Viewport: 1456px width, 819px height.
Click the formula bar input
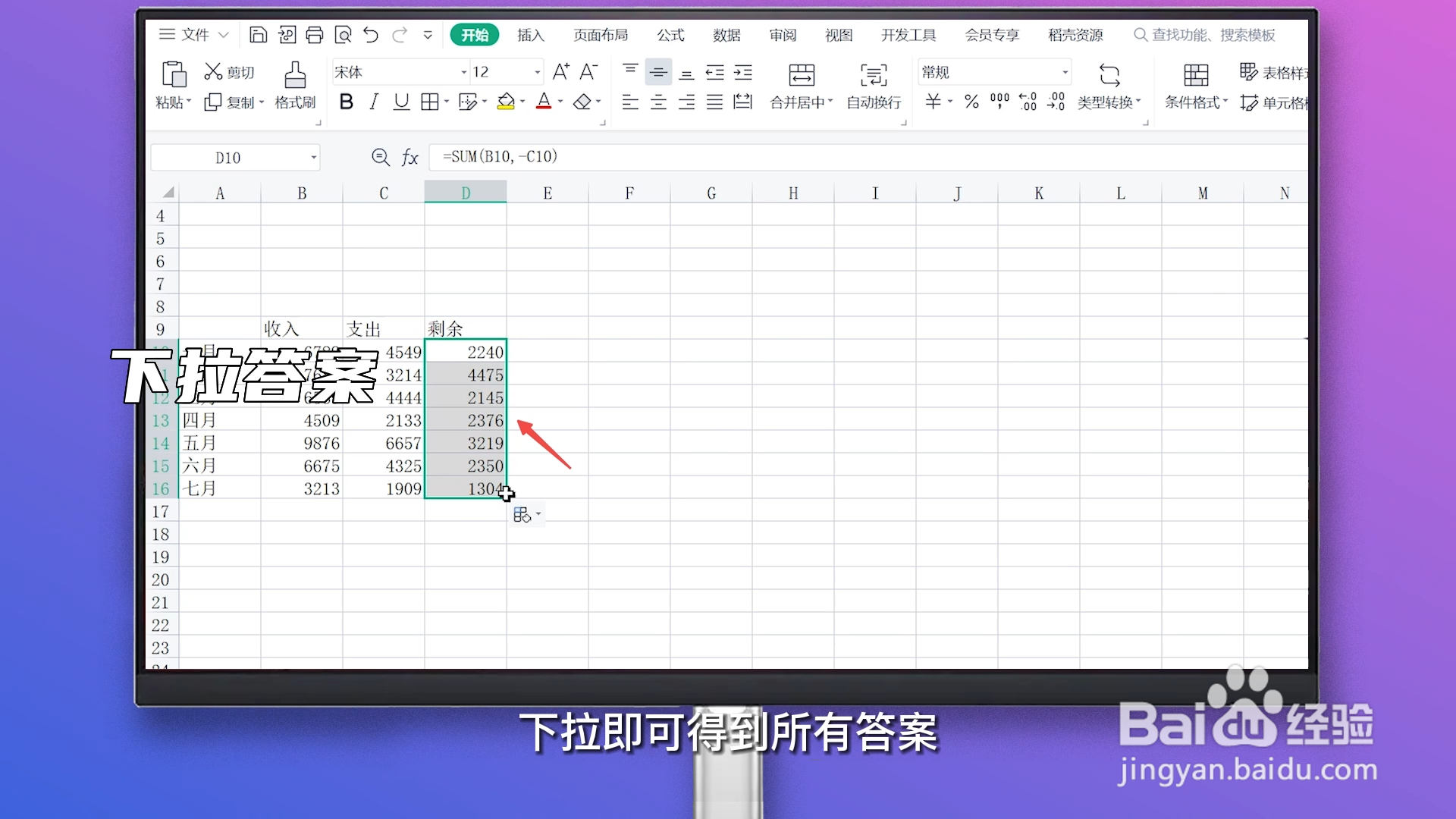[x=868, y=157]
